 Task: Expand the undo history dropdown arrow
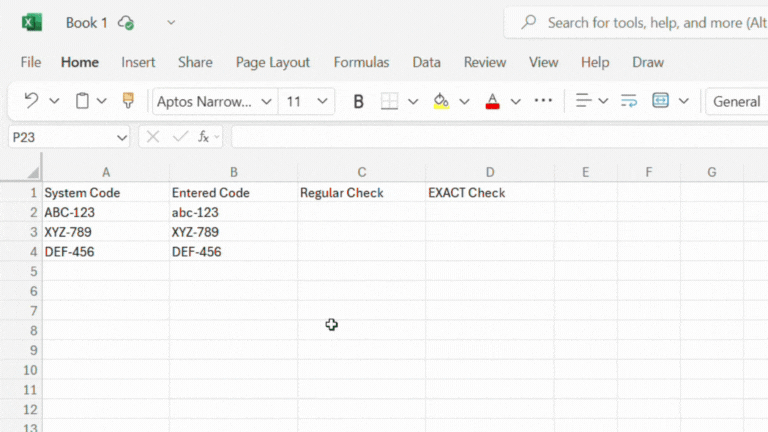pos(54,101)
